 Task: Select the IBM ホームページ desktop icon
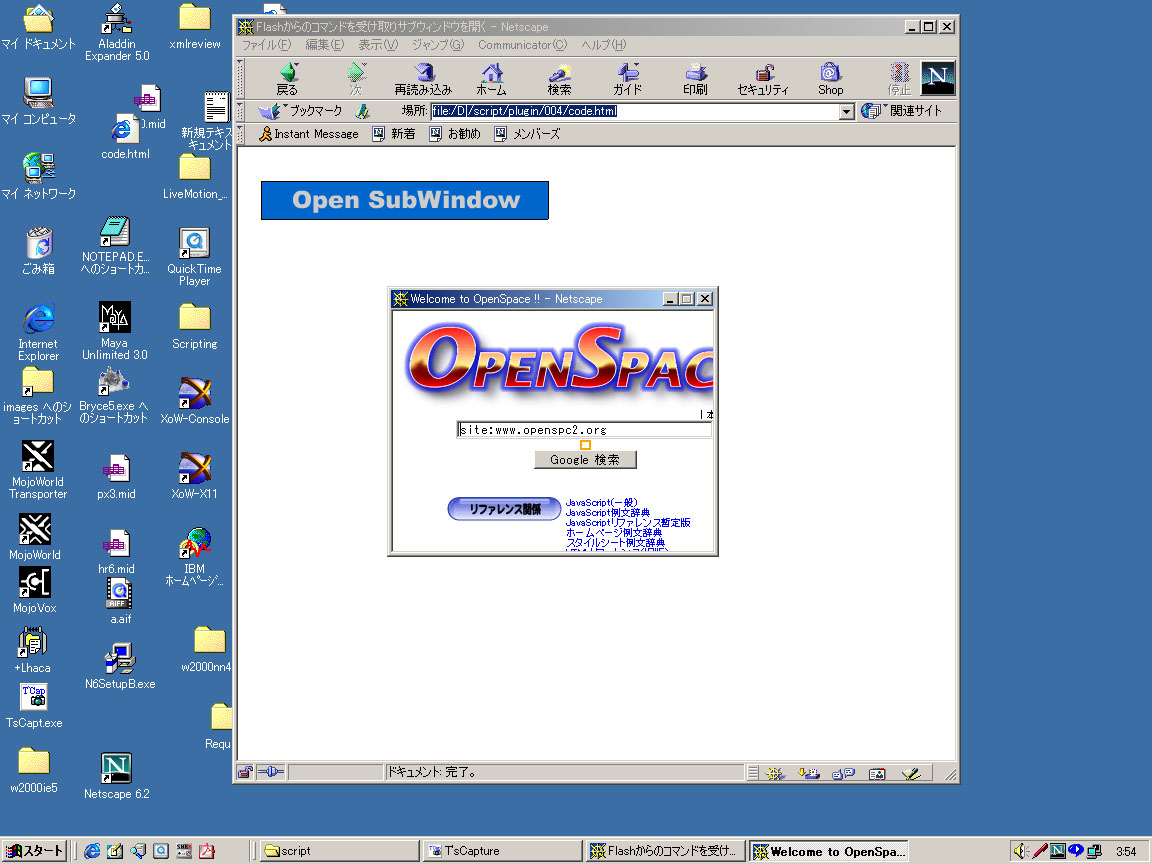pos(195,557)
